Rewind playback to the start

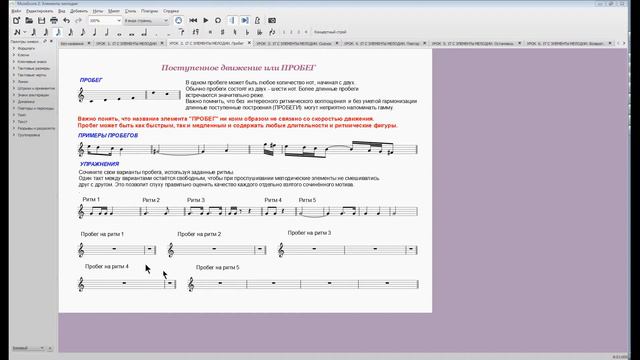[x=193, y=20]
